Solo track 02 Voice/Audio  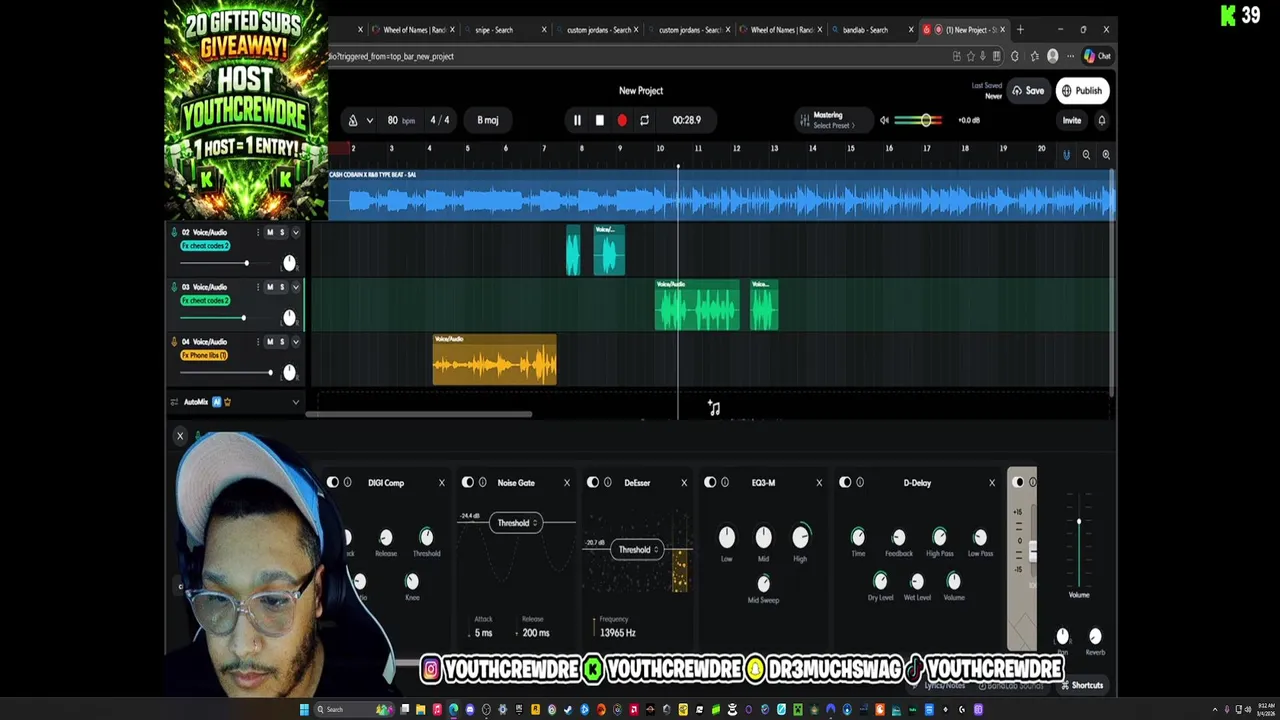pyautogui.click(x=282, y=232)
